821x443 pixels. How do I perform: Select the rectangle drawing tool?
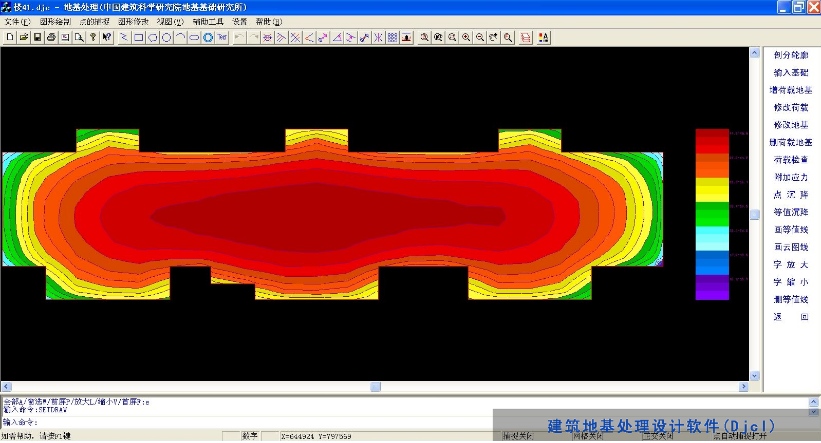click(139, 37)
